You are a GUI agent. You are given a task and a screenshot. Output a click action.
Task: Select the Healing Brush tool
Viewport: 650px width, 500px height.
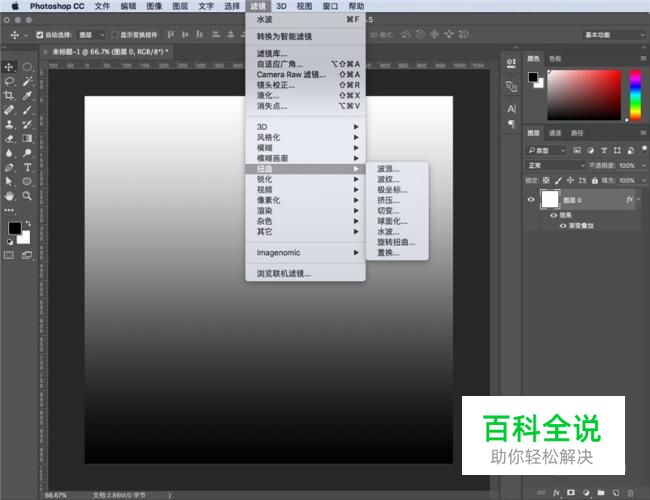point(9,110)
